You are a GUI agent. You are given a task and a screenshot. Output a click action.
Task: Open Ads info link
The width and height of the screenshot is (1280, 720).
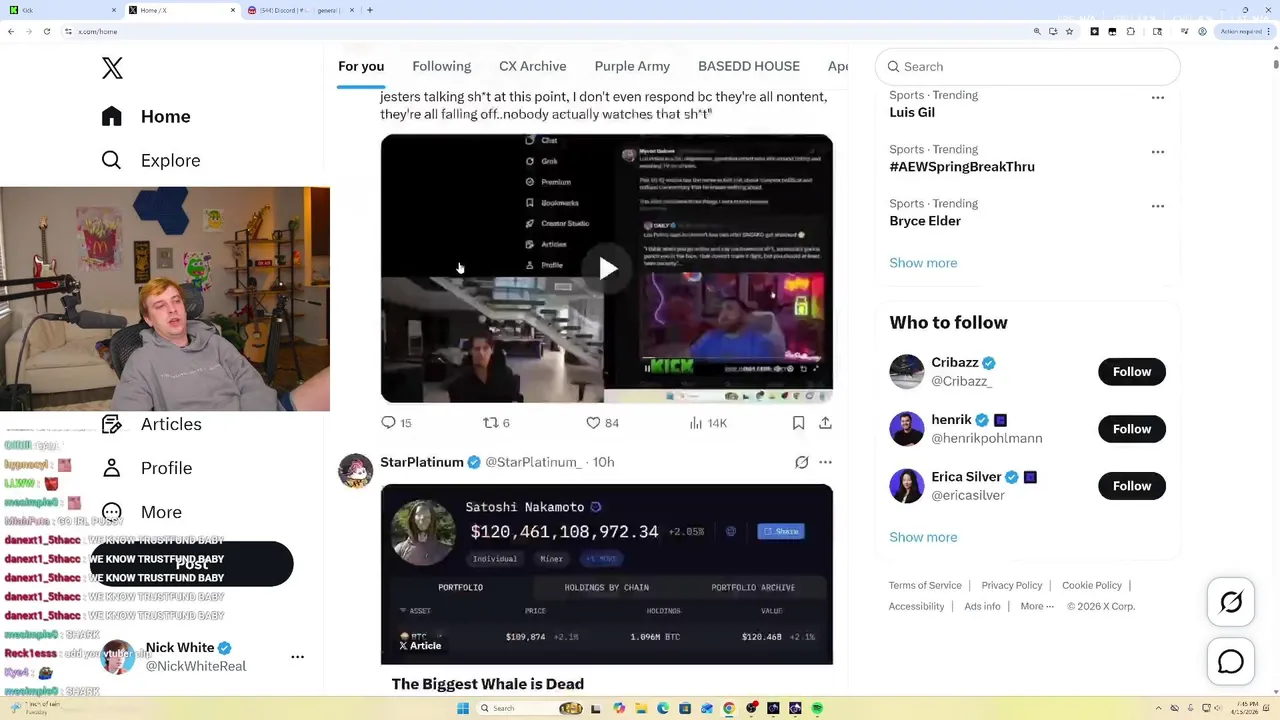point(982,606)
